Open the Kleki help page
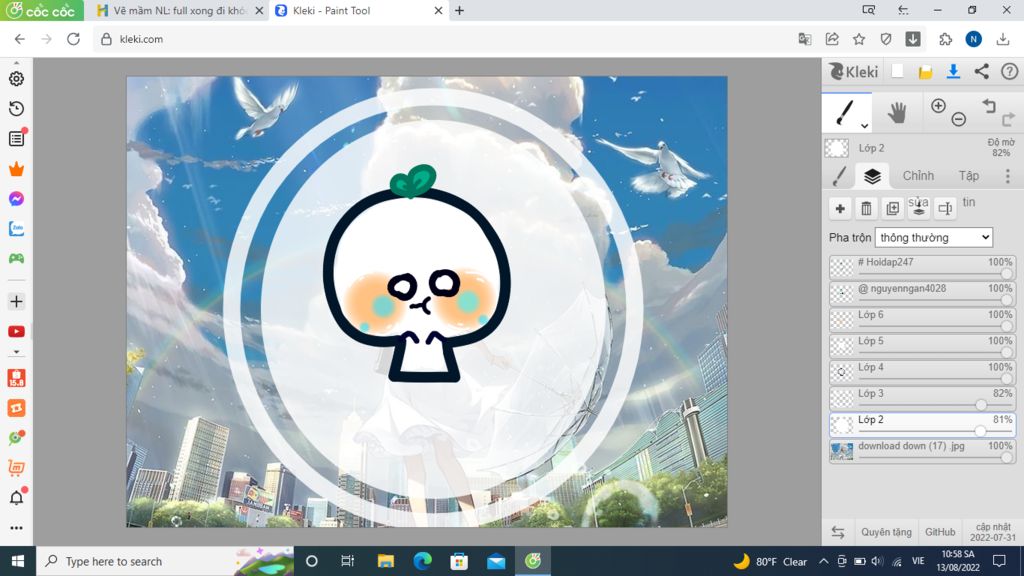Image resolution: width=1024 pixels, height=576 pixels. click(1010, 71)
